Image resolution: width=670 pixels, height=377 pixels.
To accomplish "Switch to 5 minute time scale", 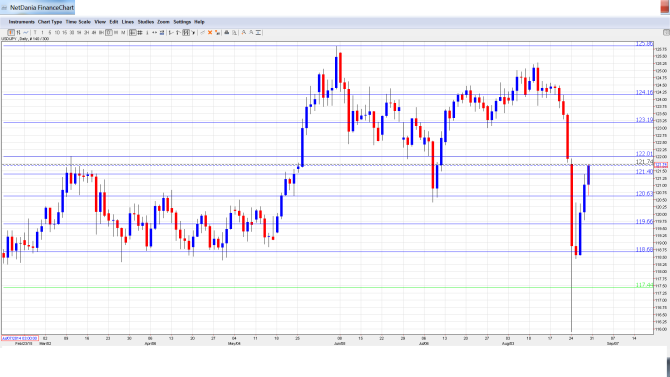I will coord(50,32).
